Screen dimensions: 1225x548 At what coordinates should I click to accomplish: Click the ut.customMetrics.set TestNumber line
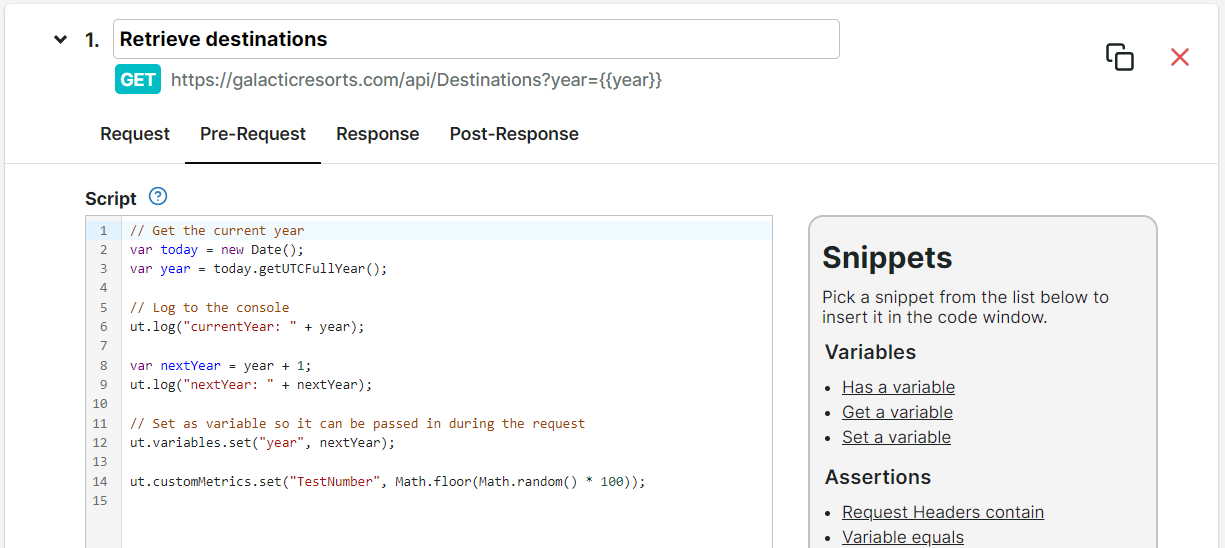tap(388, 481)
